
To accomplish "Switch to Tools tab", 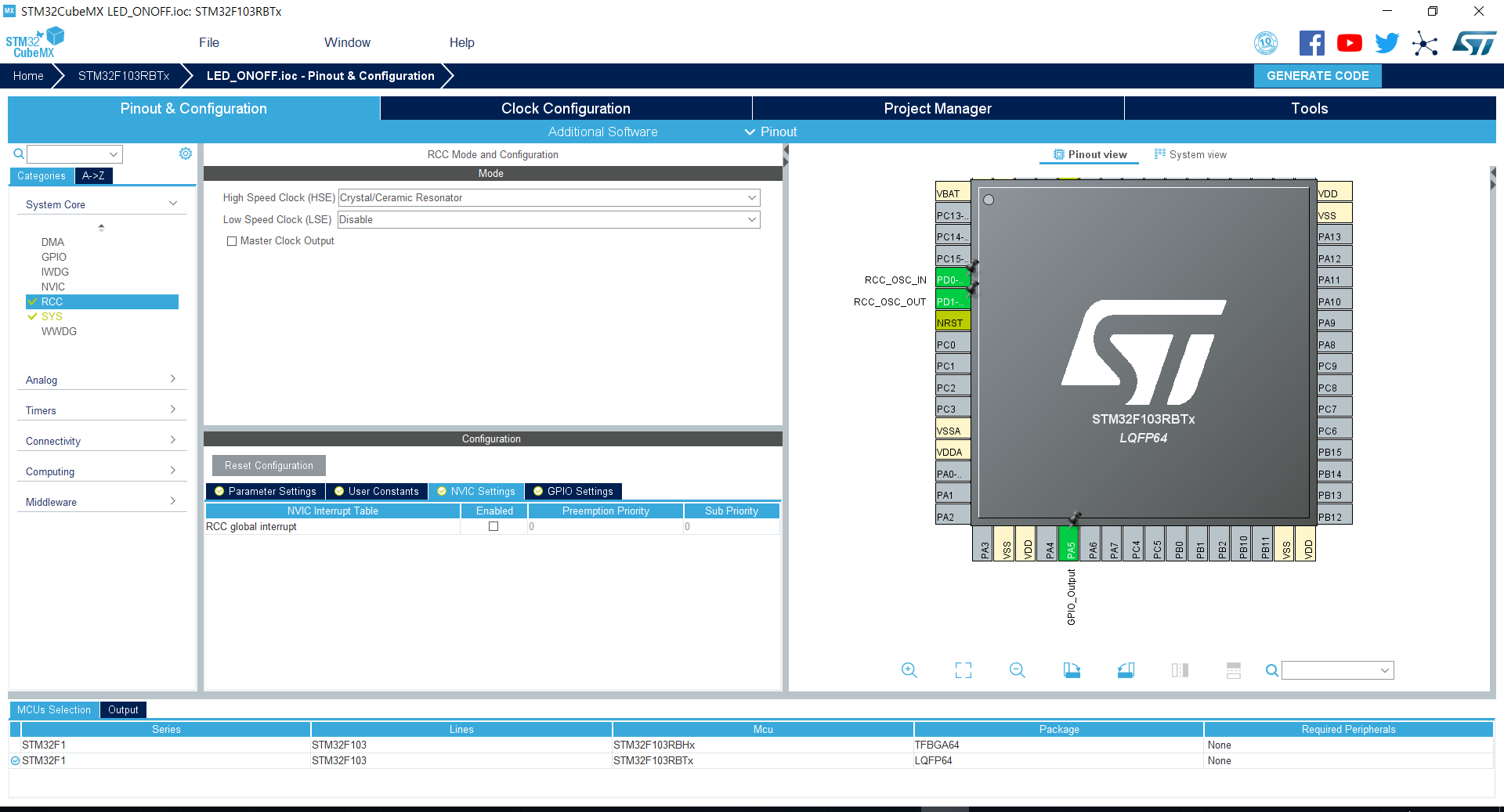I will click(1310, 108).
